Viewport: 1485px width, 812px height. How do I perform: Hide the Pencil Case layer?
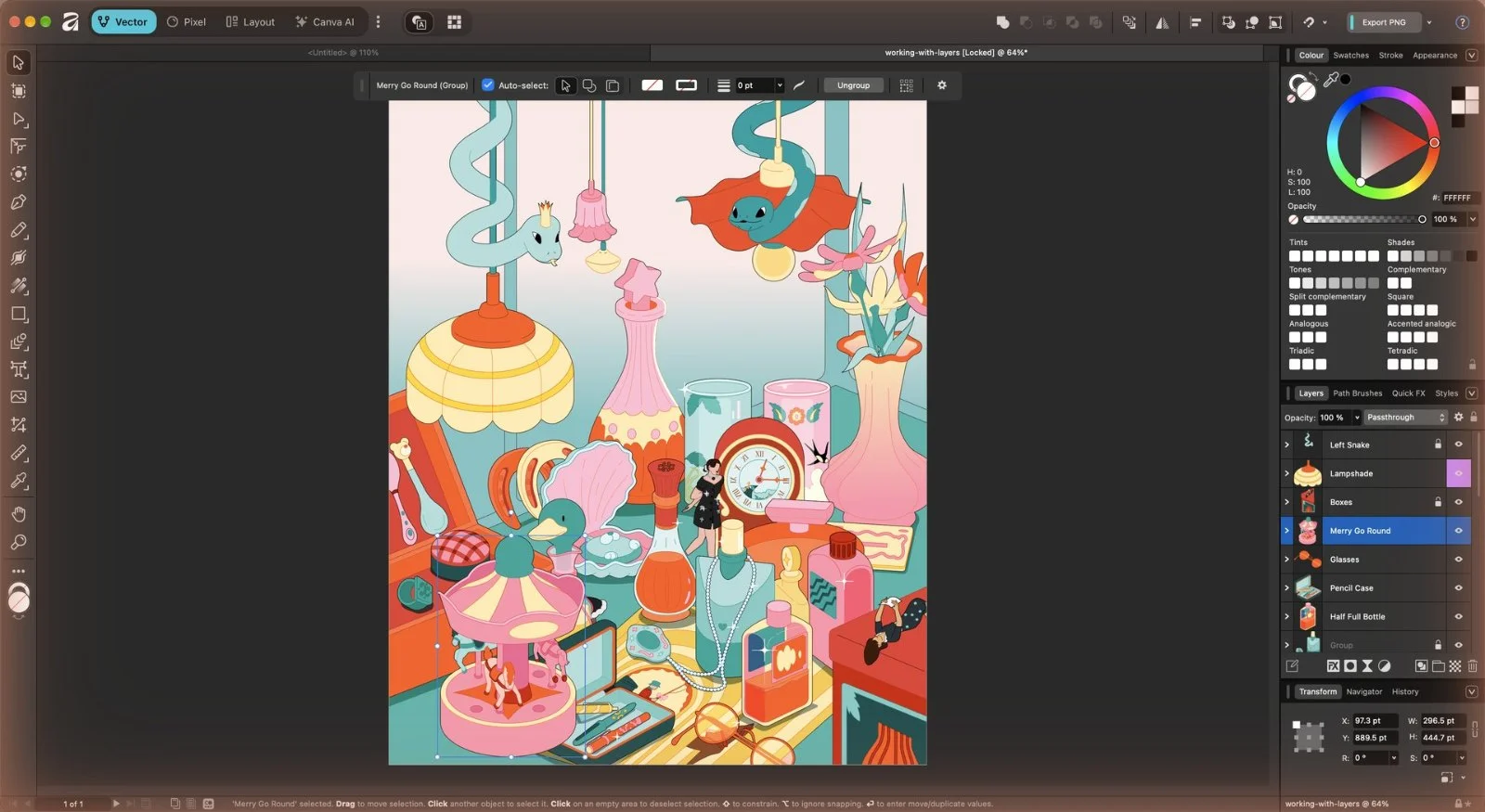(1458, 588)
